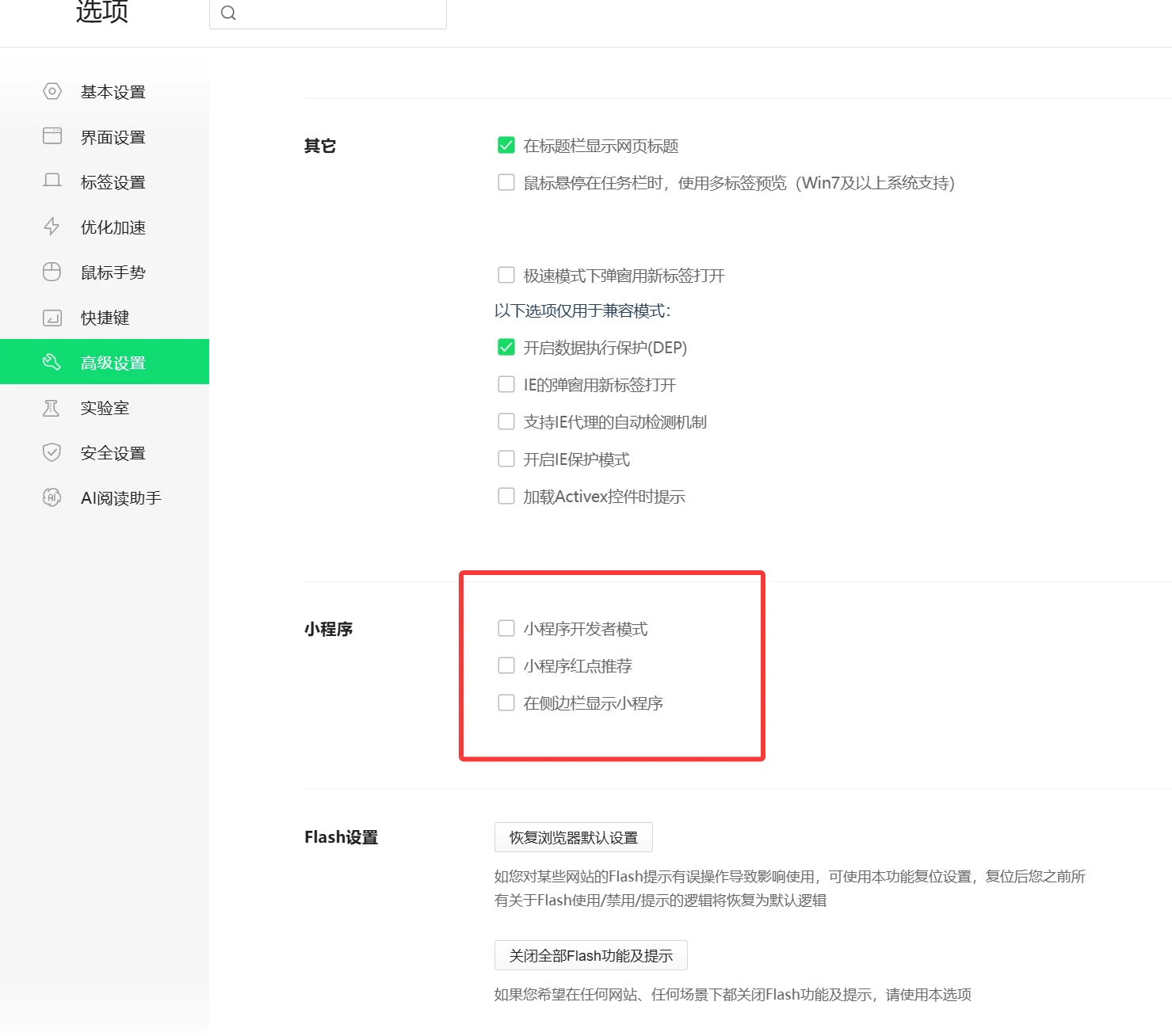Viewport: 1172px width, 1036px height.
Task: Select the AI阅读助手 icon
Action: (52, 497)
